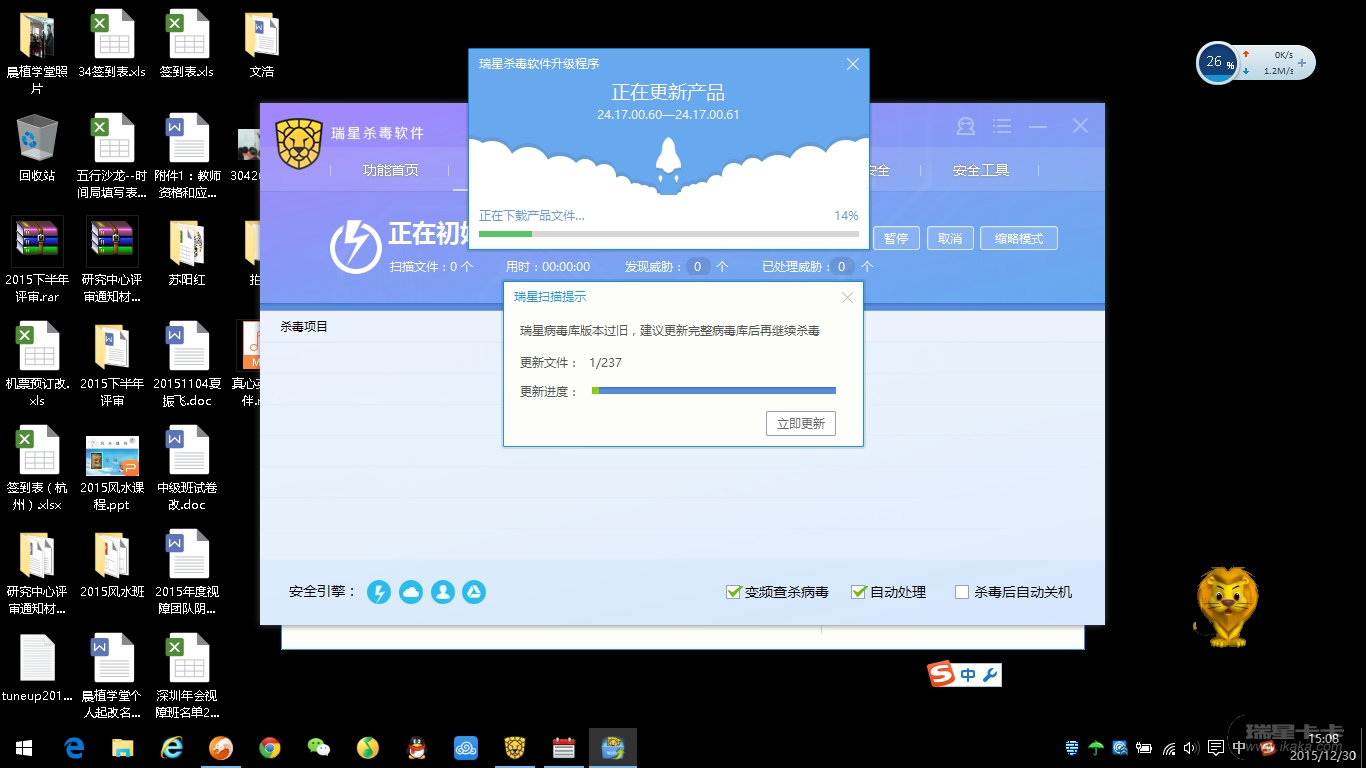Click the triangle engine icon under 安全引擎
This screenshot has height=768, width=1366.
(474, 592)
